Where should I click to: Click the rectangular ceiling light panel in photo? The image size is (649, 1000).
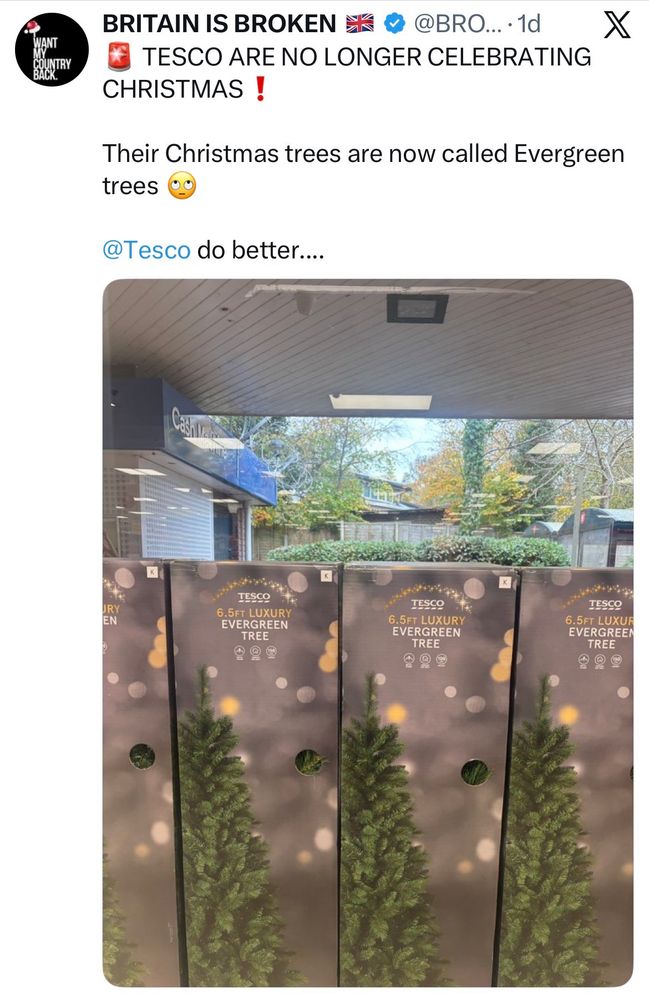coord(381,402)
